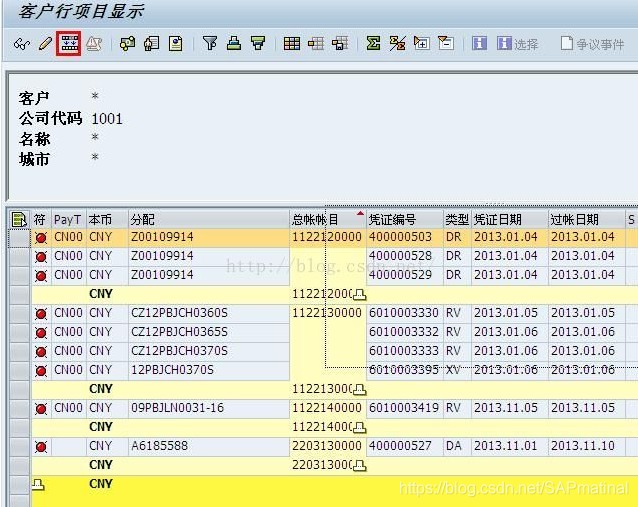Click the Change Document pencil icon
638x507 pixels.
pos(45,44)
